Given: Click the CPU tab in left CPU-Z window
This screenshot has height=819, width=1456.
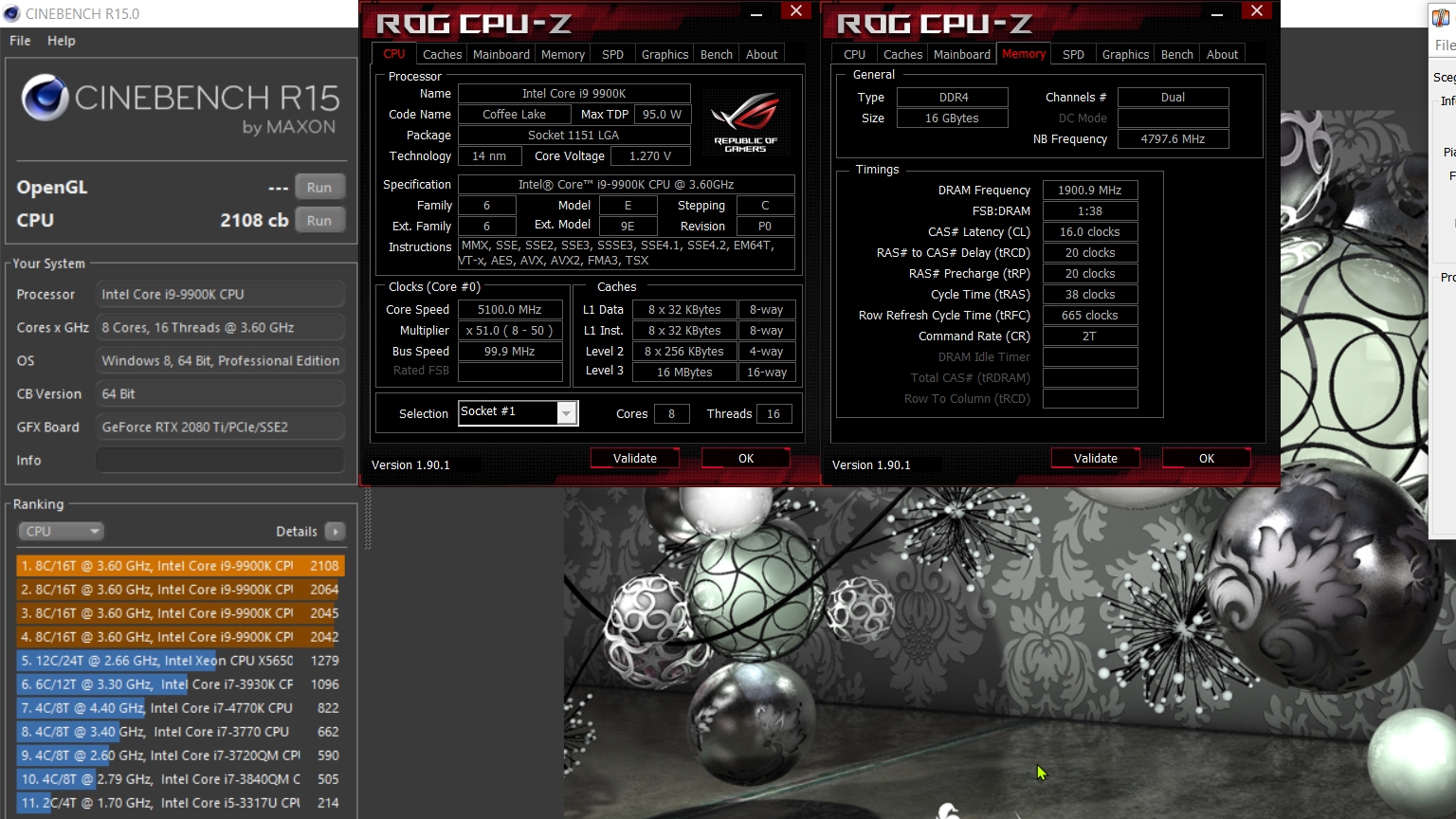Looking at the screenshot, I should [x=394, y=54].
